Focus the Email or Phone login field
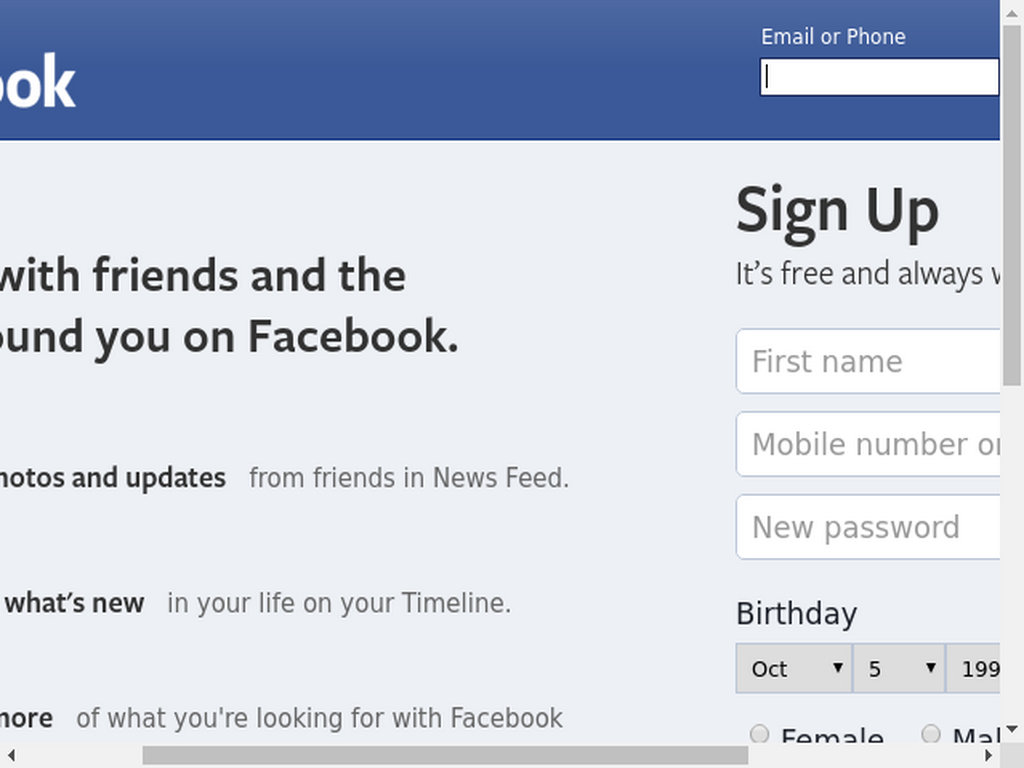Image resolution: width=1024 pixels, height=768 pixels. tap(880, 77)
